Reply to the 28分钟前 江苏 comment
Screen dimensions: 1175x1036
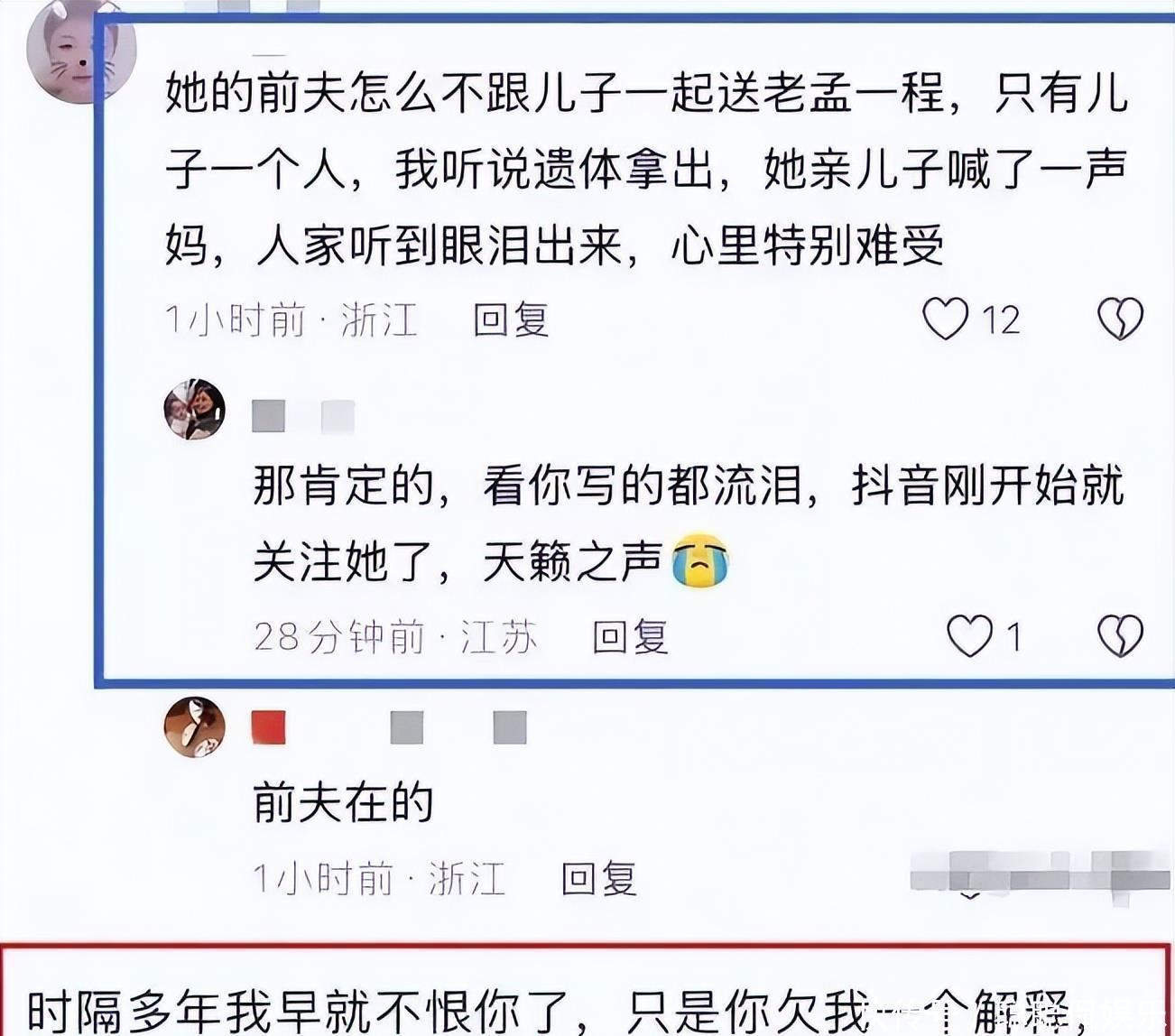(630, 637)
